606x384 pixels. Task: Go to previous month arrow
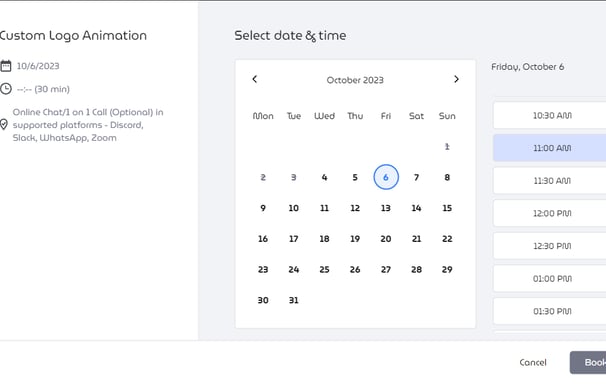(255, 79)
